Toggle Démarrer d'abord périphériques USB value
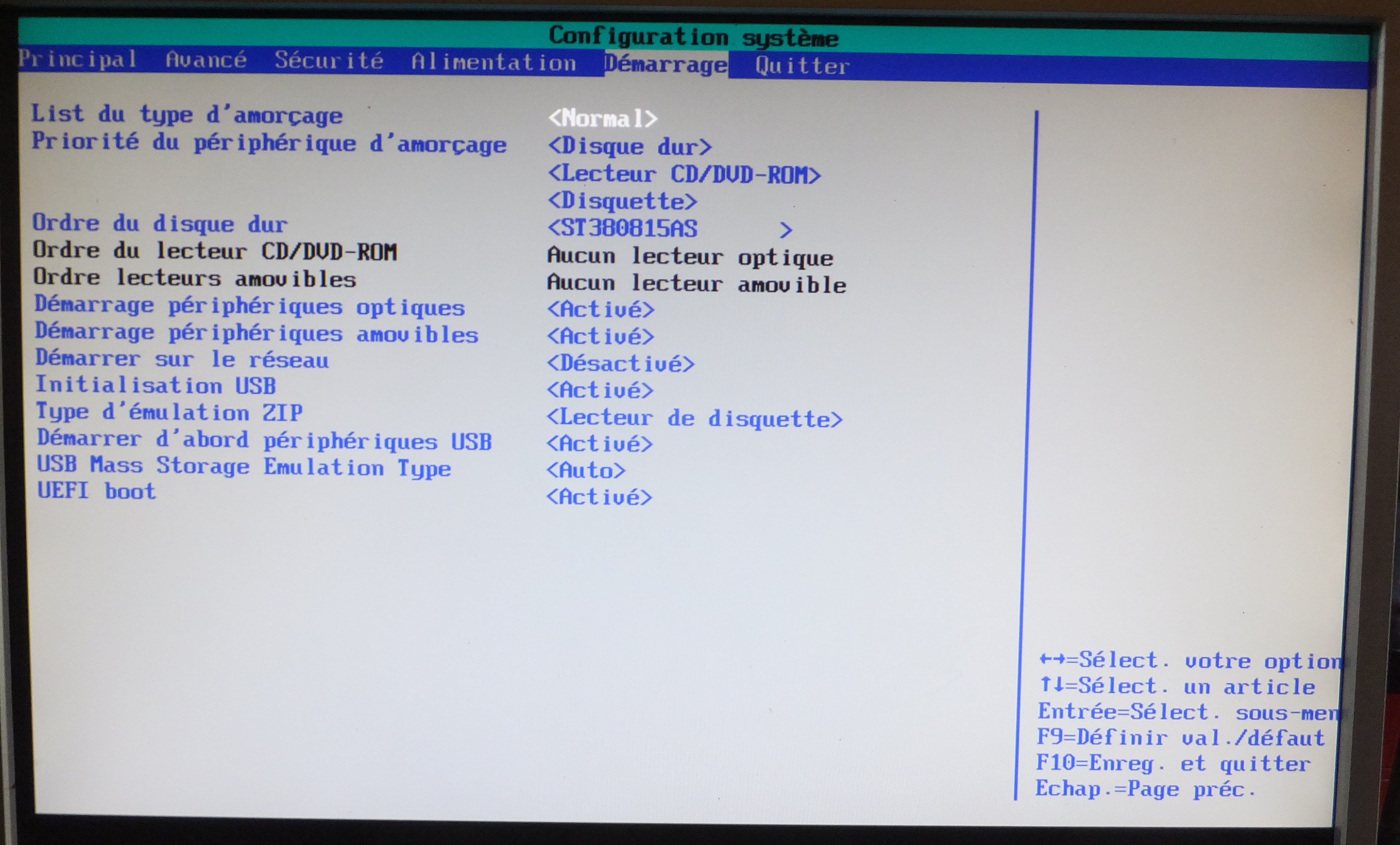The height and width of the screenshot is (845, 1400). pyautogui.click(x=599, y=443)
